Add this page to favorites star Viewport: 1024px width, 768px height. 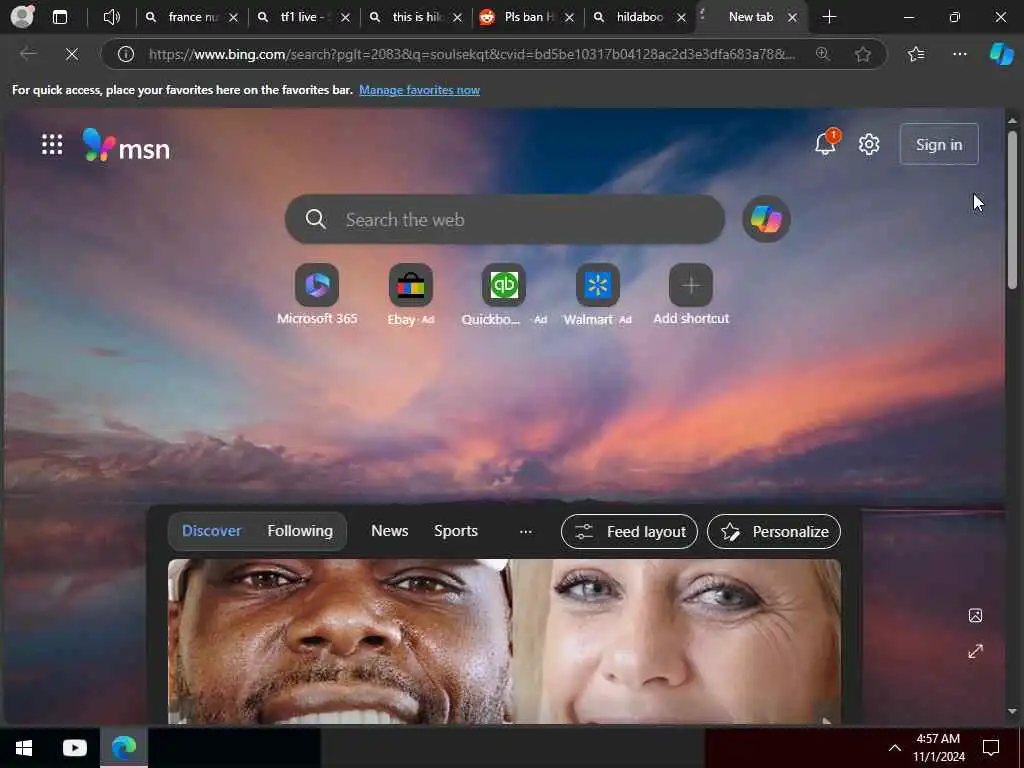863,54
